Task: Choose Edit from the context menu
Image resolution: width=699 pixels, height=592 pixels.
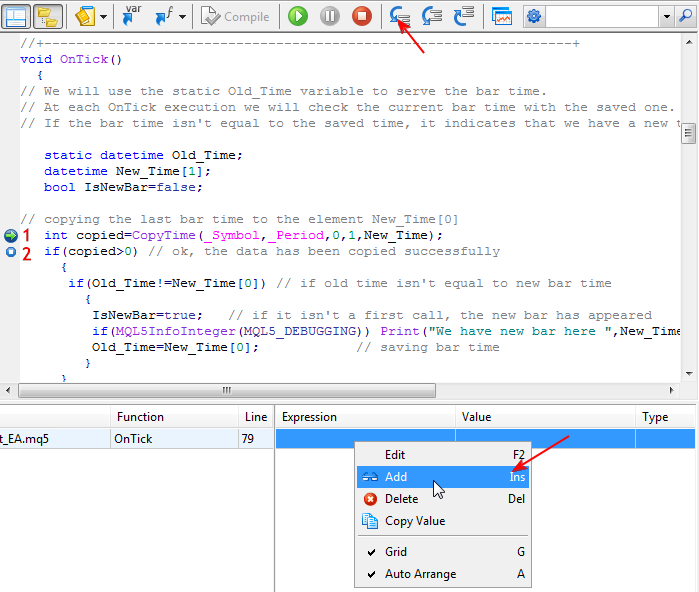Action: 443,455
